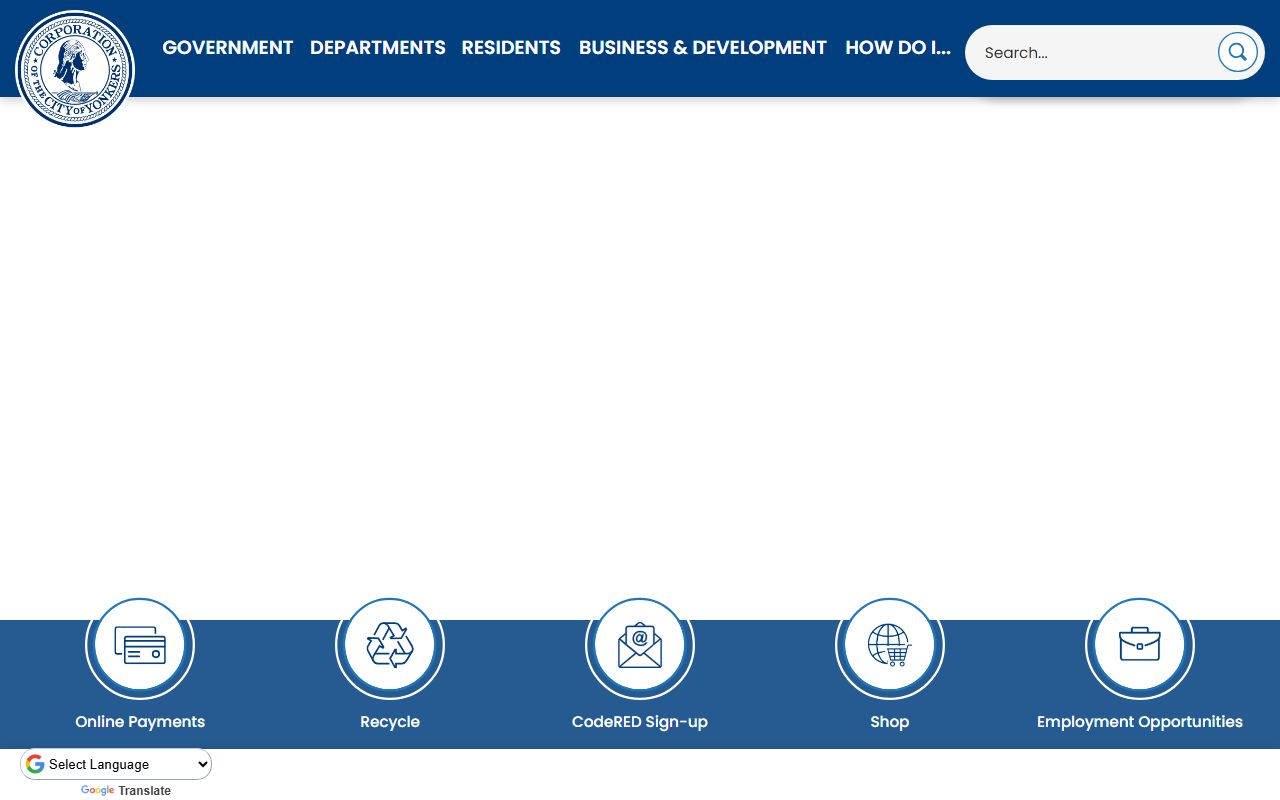1280x800 pixels.
Task: Expand the Government menu
Action: point(227,48)
